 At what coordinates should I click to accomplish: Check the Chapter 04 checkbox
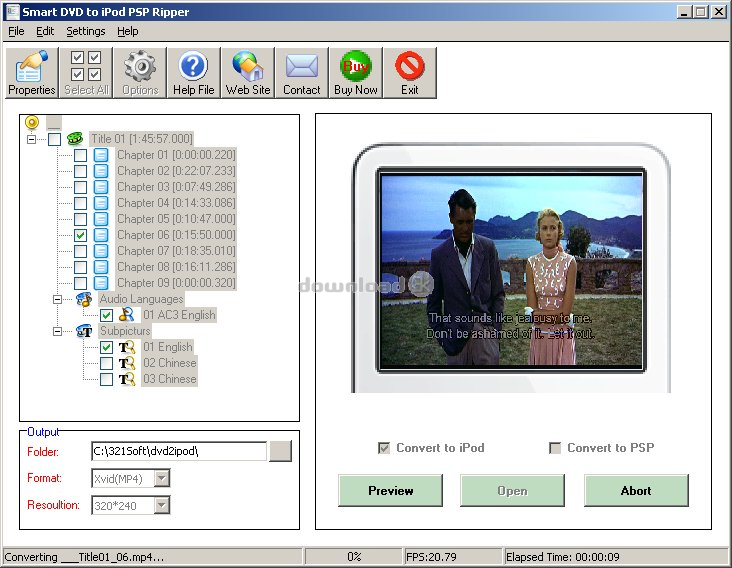tap(80, 203)
